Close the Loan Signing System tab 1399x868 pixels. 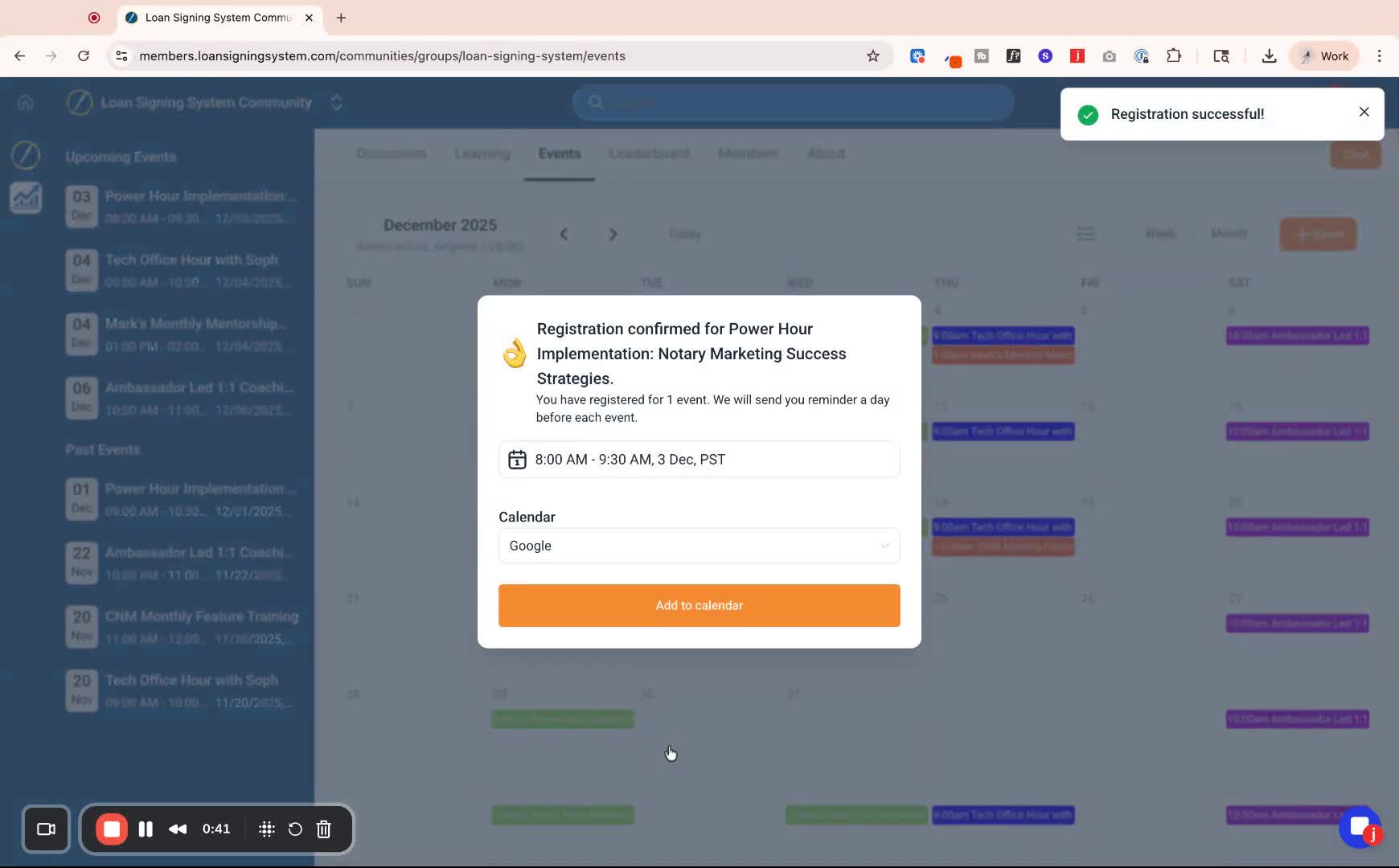pyautogui.click(x=309, y=18)
